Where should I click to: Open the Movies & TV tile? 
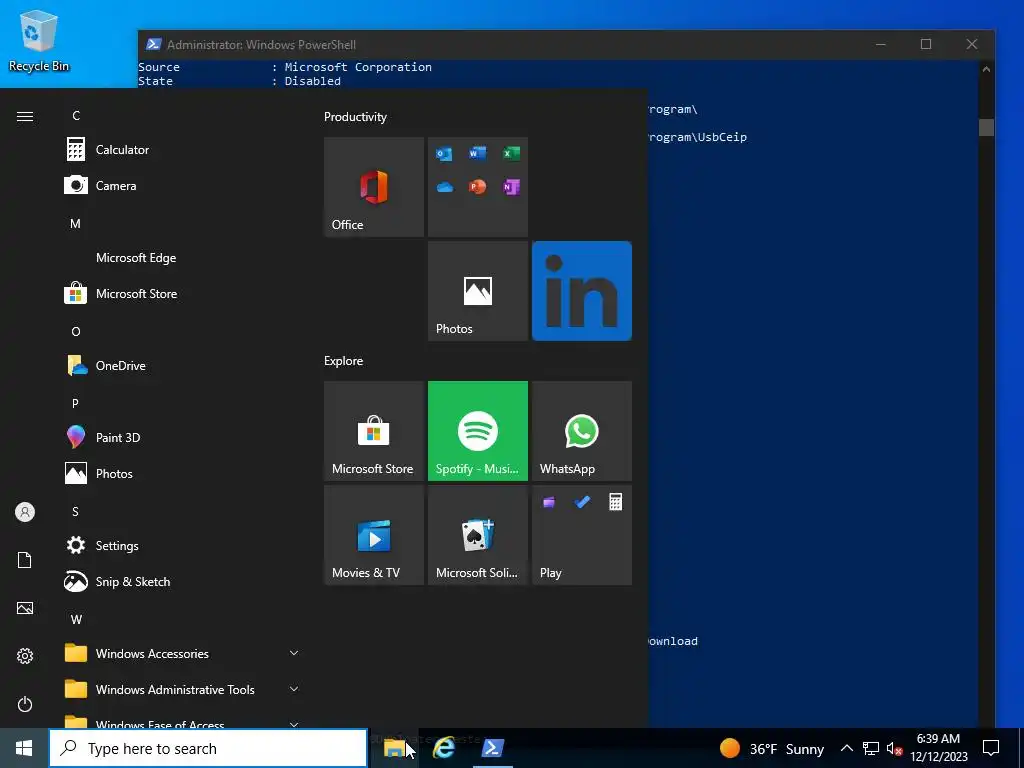[x=374, y=535]
